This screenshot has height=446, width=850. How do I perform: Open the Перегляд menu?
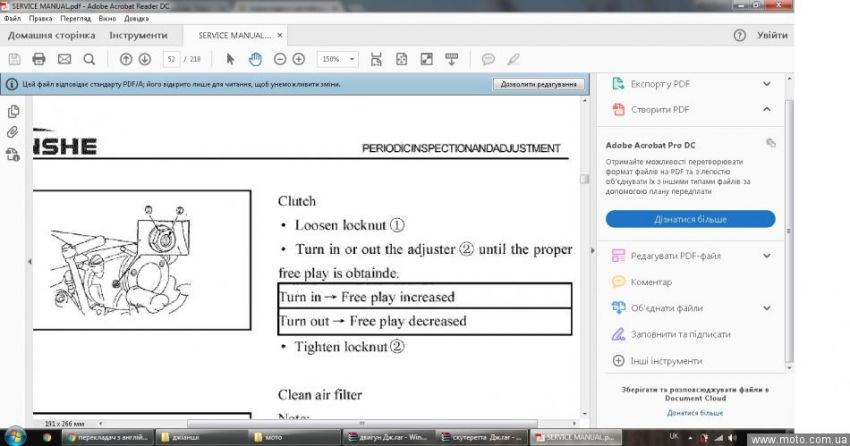click(75, 18)
